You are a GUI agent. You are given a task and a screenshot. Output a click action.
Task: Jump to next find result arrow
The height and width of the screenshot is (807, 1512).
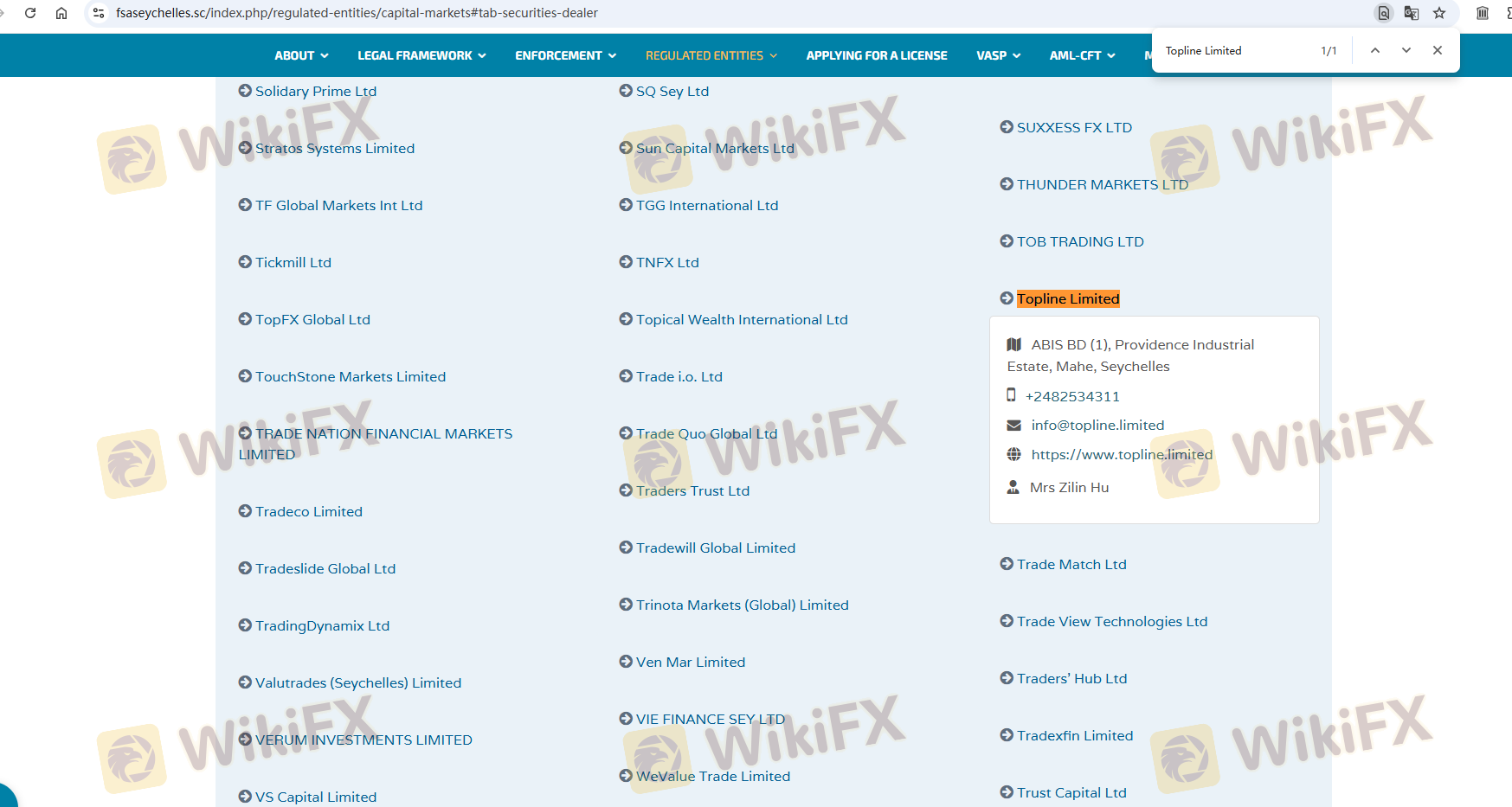[1406, 50]
